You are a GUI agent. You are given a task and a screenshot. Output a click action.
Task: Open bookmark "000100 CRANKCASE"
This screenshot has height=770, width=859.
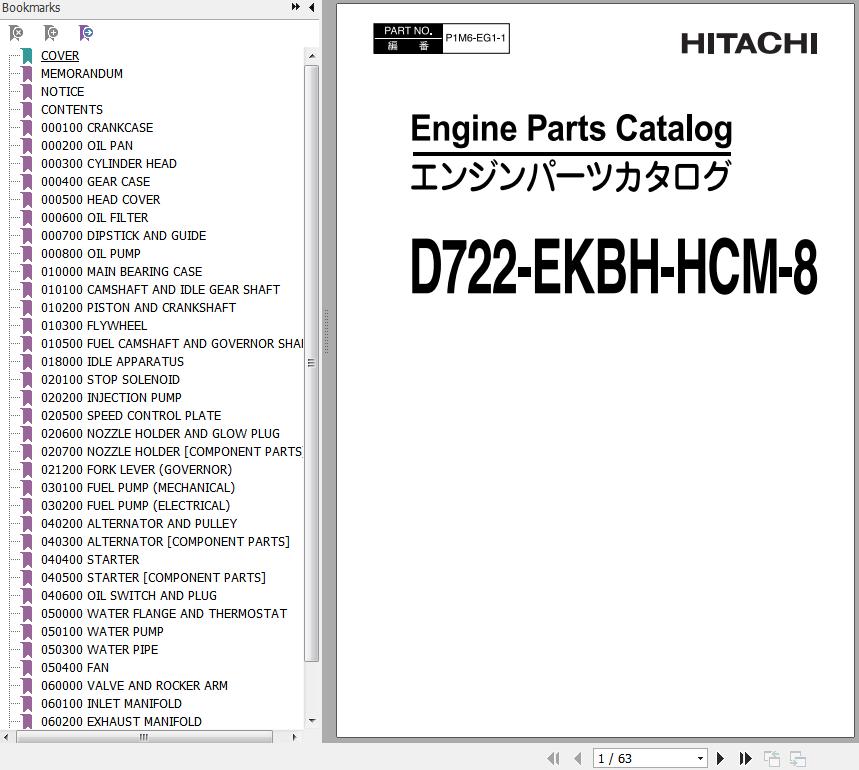(97, 128)
